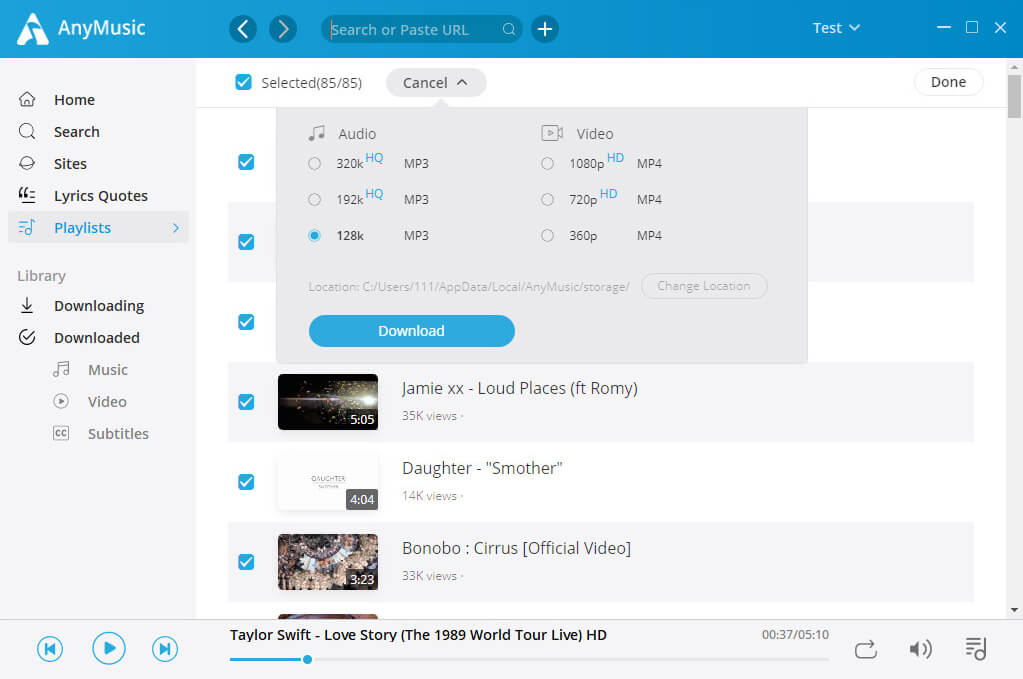
Task: Go back with the left arrow button
Action: [x=243, y=29]
